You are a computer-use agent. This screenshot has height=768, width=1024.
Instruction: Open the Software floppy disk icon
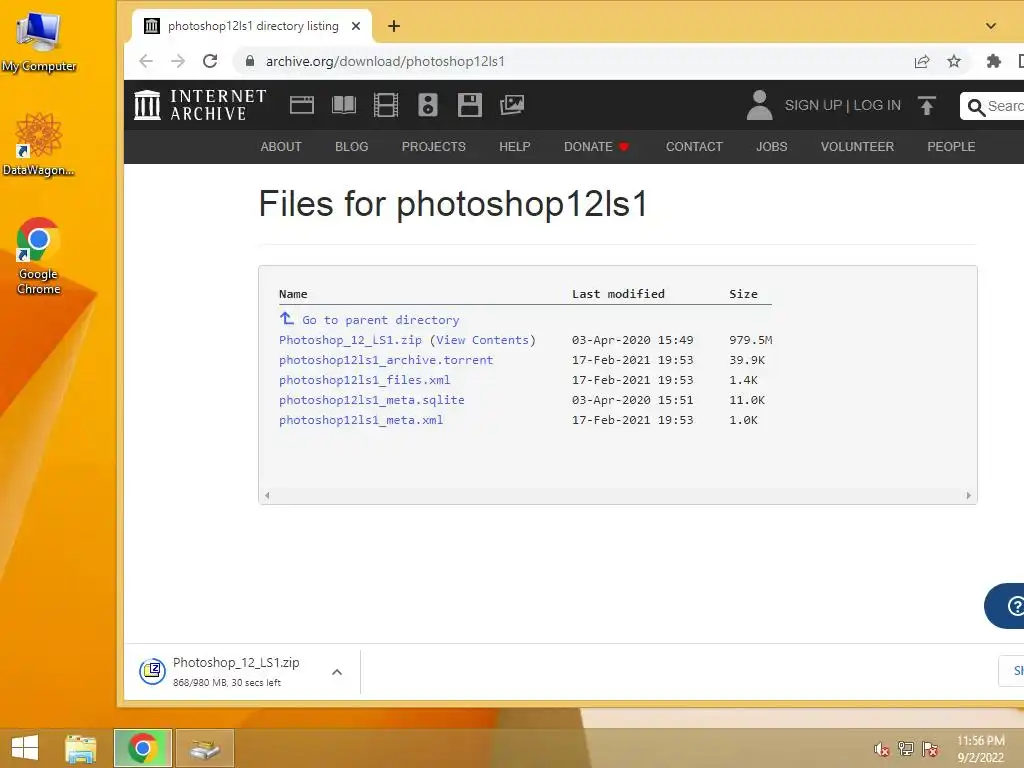pyautogui.click(x=470, y=104)
